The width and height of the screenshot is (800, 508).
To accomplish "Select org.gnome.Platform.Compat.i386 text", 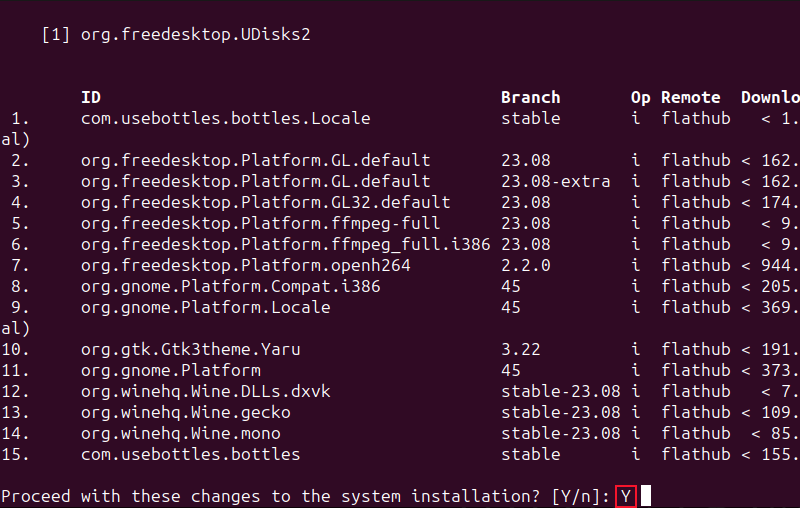I will 230,286.
